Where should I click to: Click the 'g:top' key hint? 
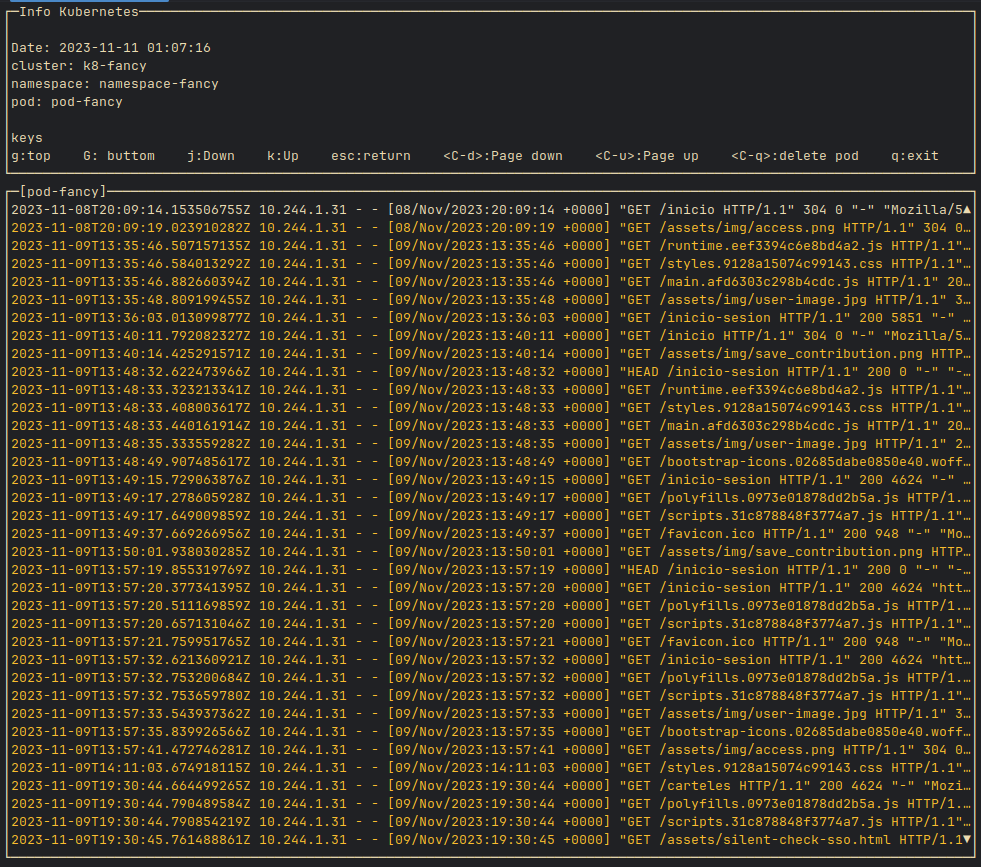point(31,156)
